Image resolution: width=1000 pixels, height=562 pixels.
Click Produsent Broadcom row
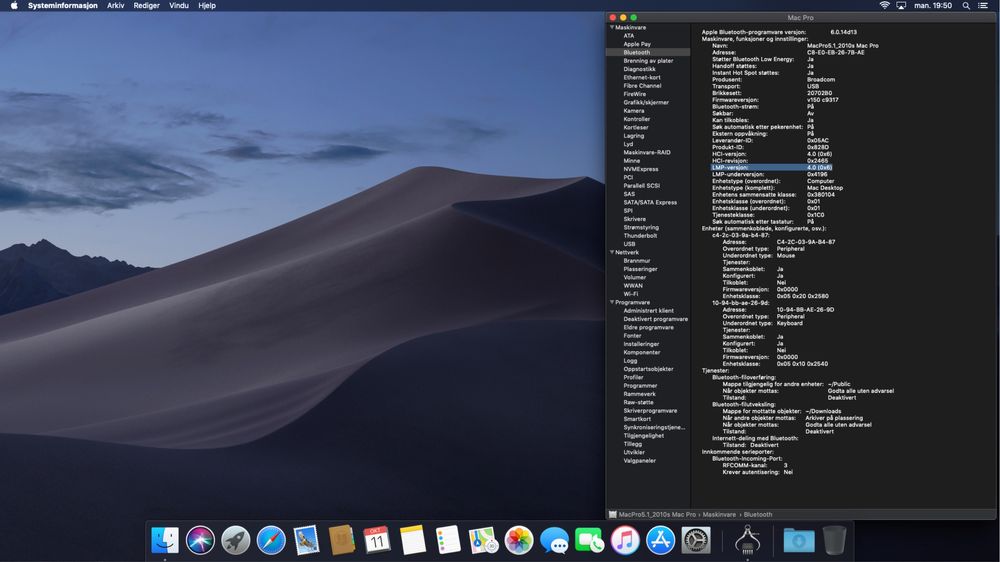click(x=774, y=80)
